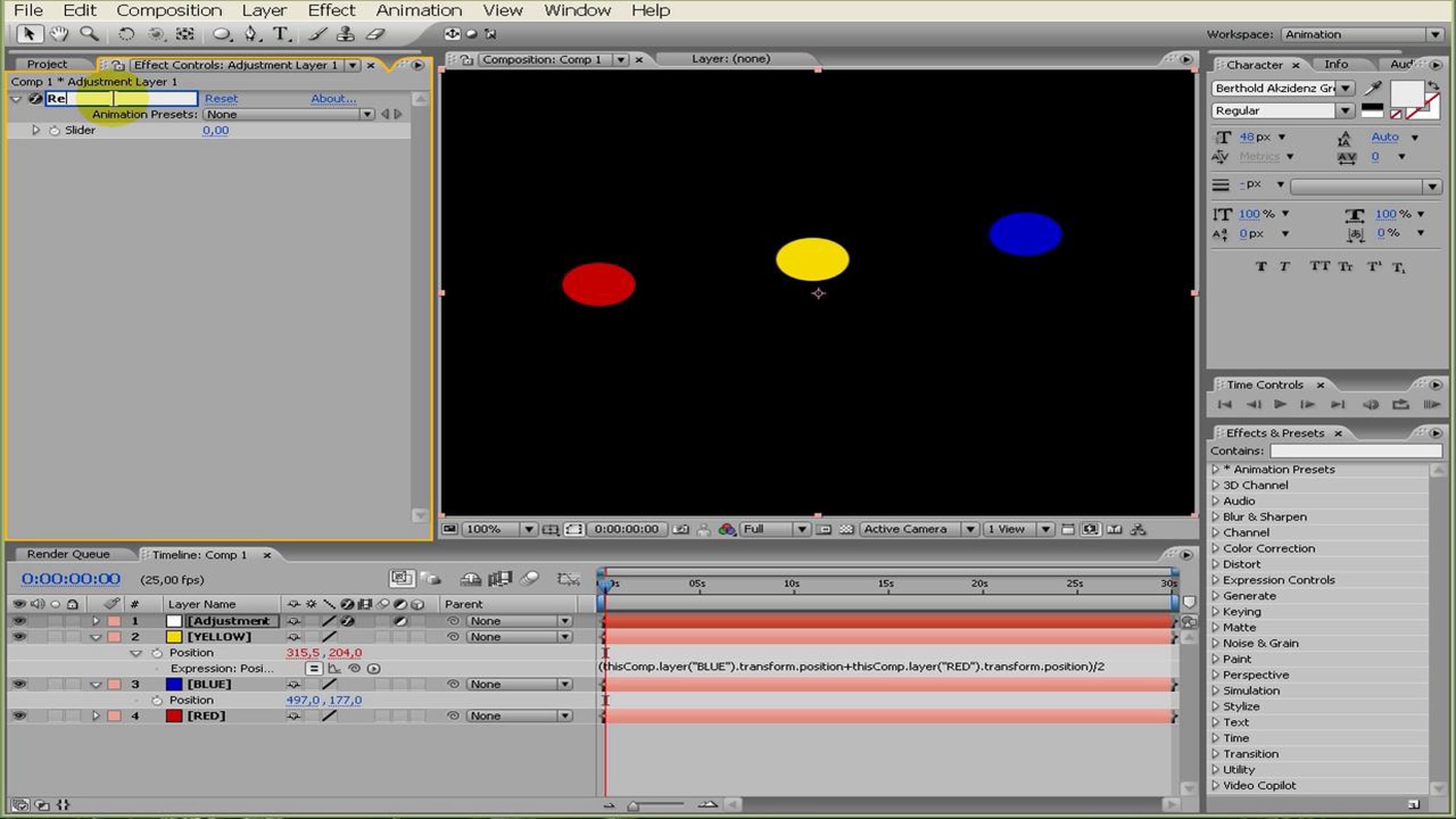Toggle adjustment layer switch on Adjustment row
Image resolution: width=1456 pixels, height=819 pixels.
(x=400, y=621)
